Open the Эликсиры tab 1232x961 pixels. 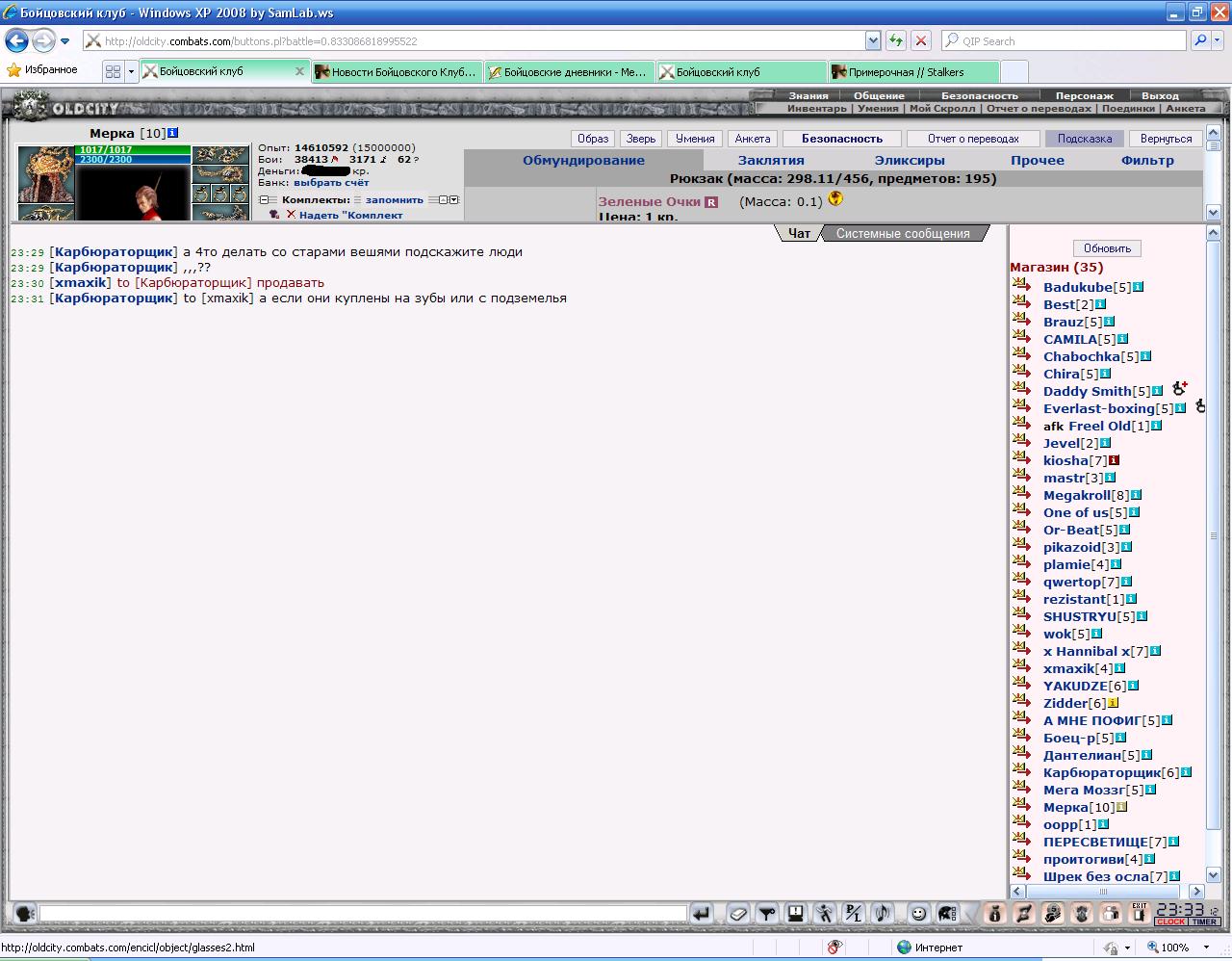click(910, 160)
